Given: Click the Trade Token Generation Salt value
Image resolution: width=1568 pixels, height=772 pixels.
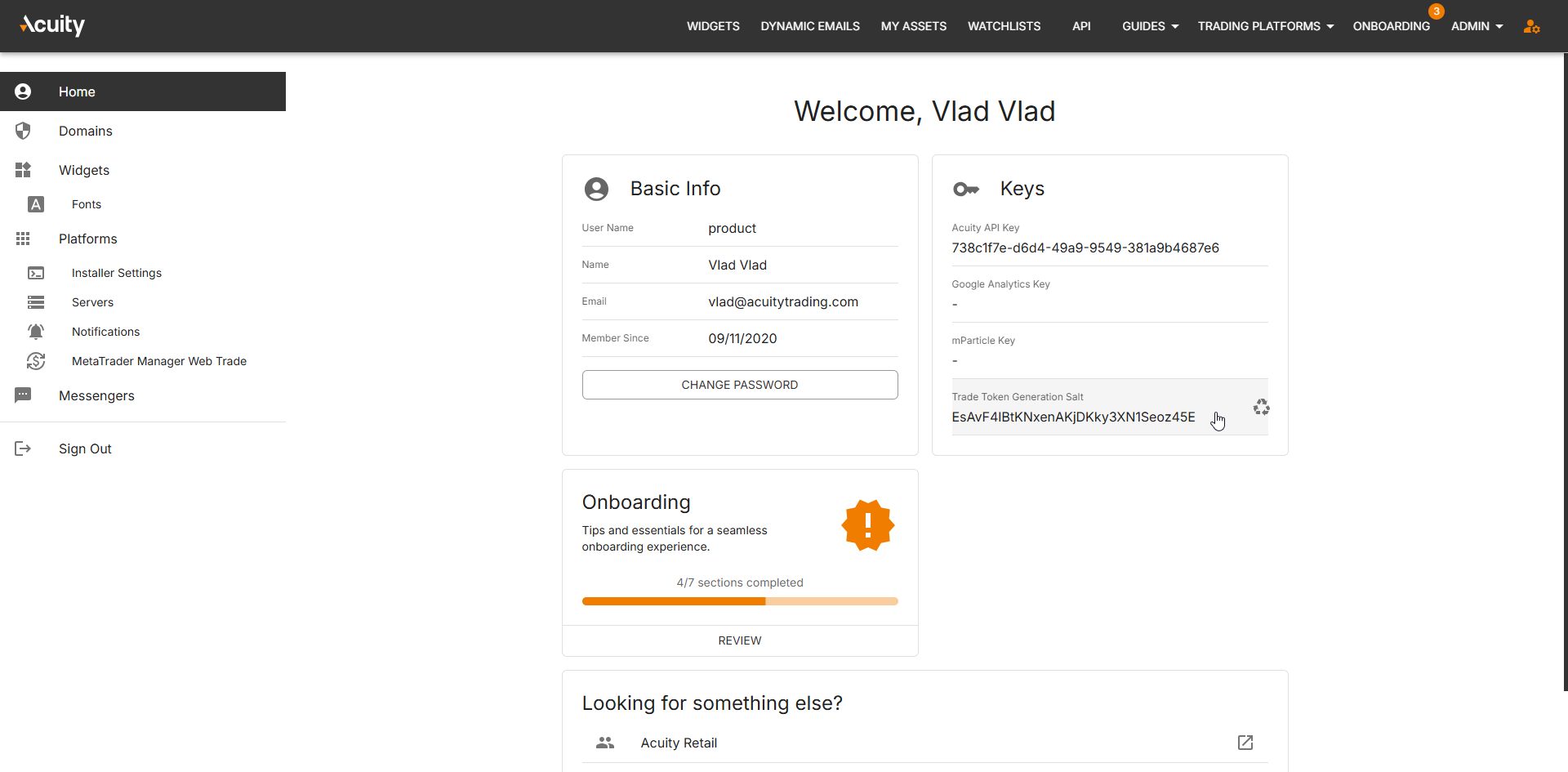Looking at the screenshot, I should pyautogui.click(x=1073, y=417).
